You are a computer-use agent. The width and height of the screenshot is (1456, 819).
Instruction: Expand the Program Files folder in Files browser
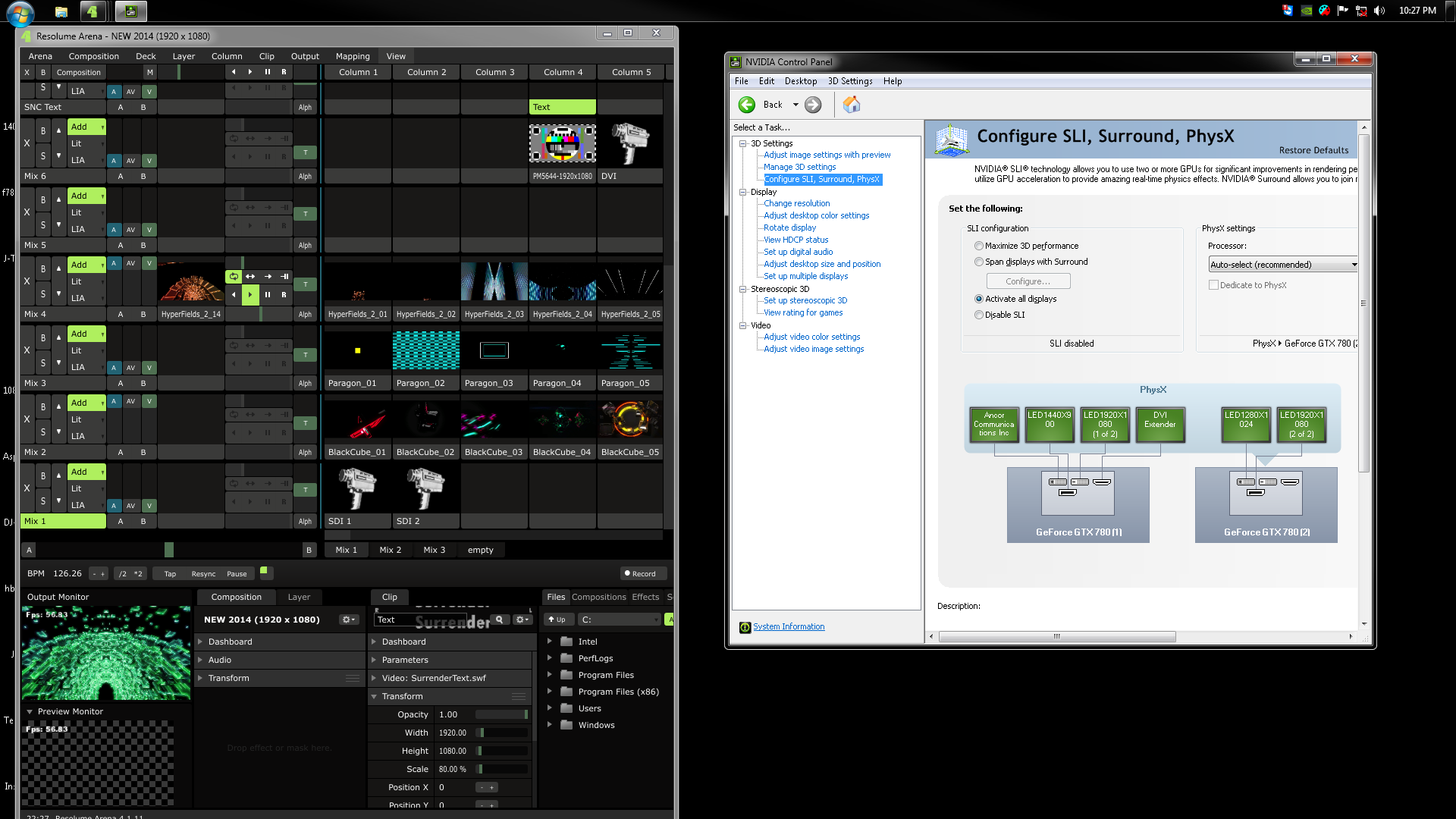[x=550, y=675]
